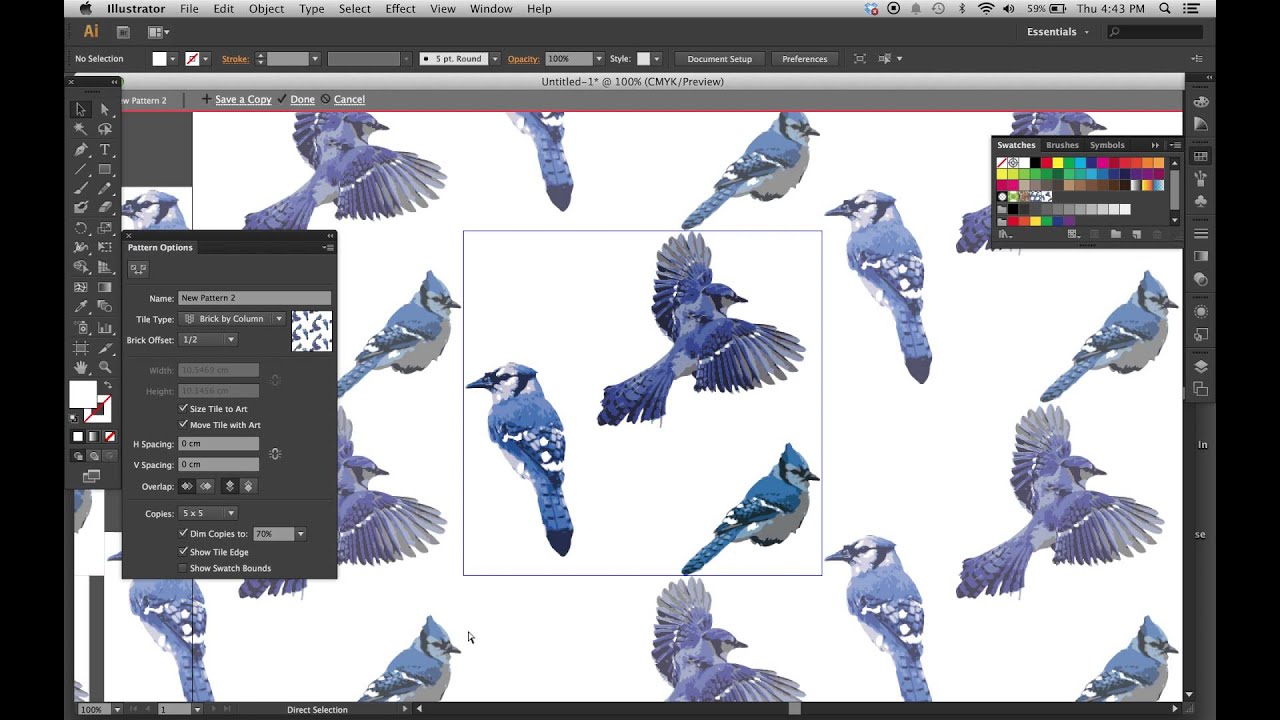Set overlap to Top in Front
1280x720 pixels.
[229, 486]
